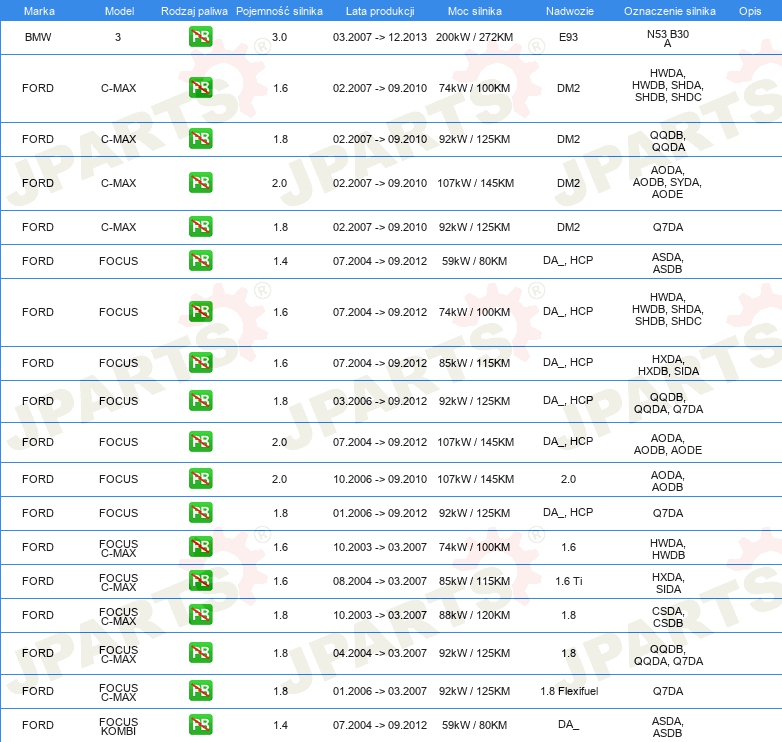The width and height of the screenshot is (782, 742).
Task: Select the 03.2006 -> 09.2012 production years
Action: click(x=380, y=401)
